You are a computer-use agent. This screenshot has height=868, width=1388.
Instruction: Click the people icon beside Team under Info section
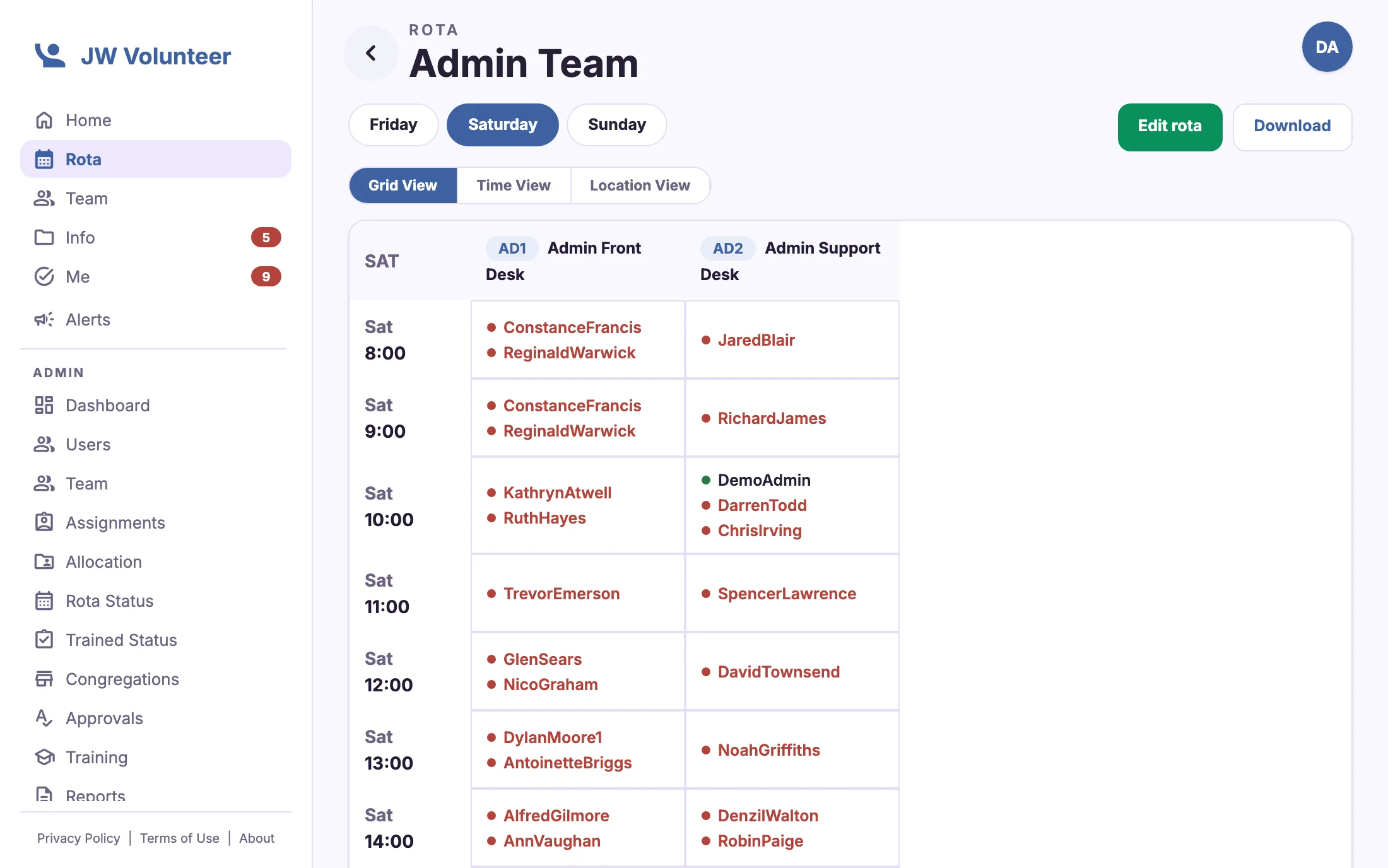[44, 198]
